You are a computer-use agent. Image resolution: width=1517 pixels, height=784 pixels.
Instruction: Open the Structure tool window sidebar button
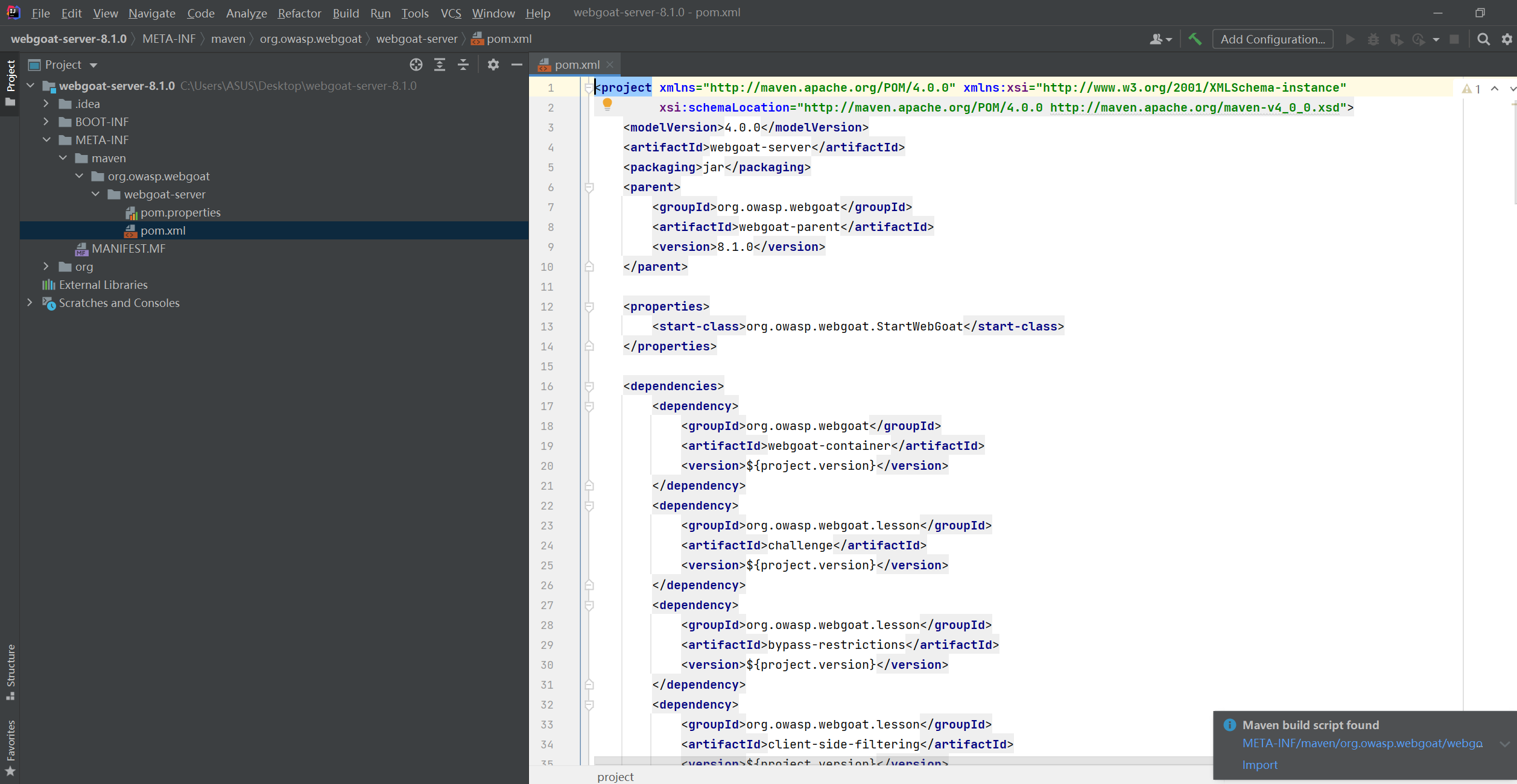pos(10,671)
